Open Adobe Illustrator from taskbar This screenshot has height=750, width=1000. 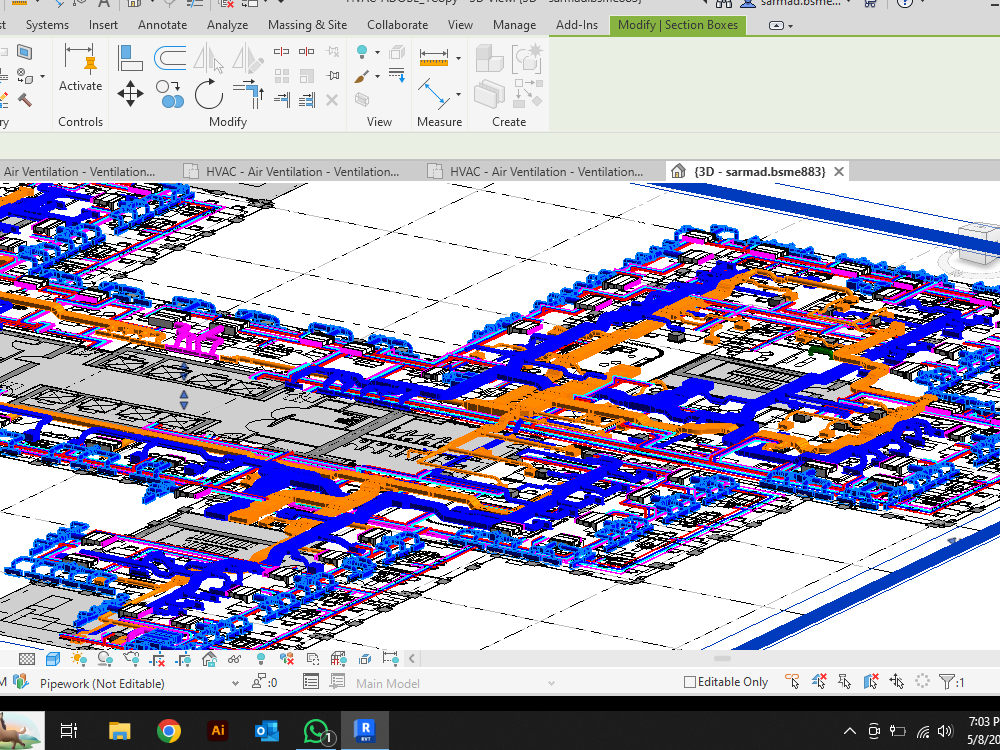pos(217,730)
